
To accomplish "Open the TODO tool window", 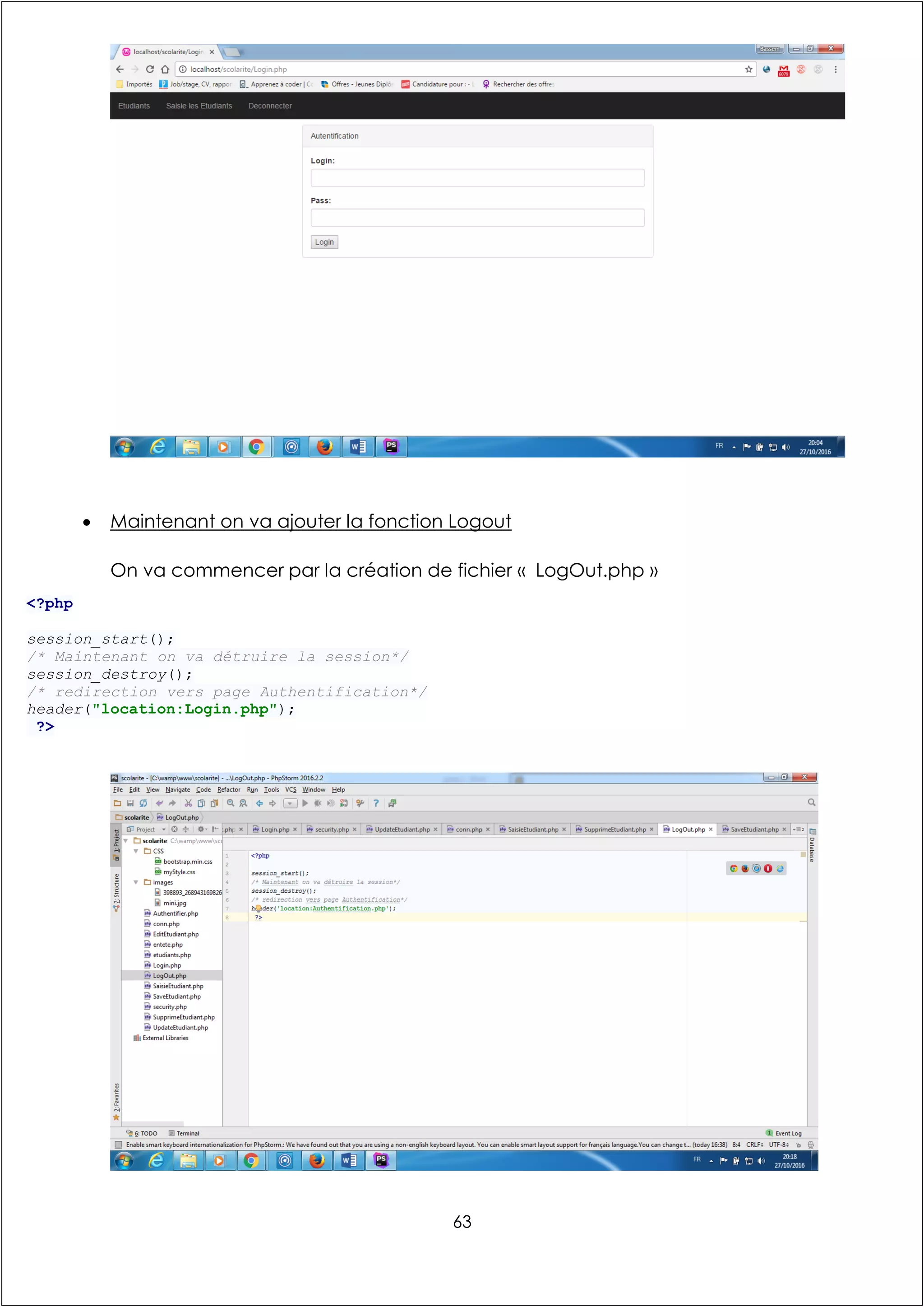I will point(142,1133).
